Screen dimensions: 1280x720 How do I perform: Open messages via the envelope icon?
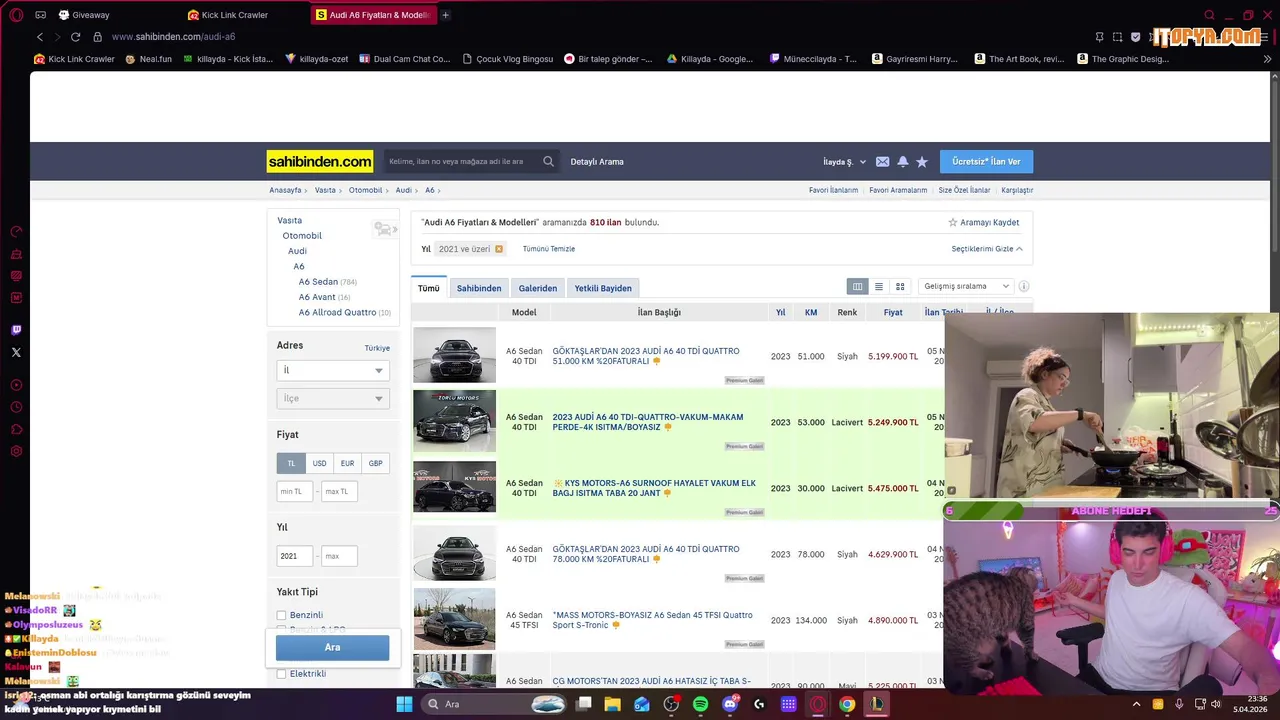tap(882, 162)
